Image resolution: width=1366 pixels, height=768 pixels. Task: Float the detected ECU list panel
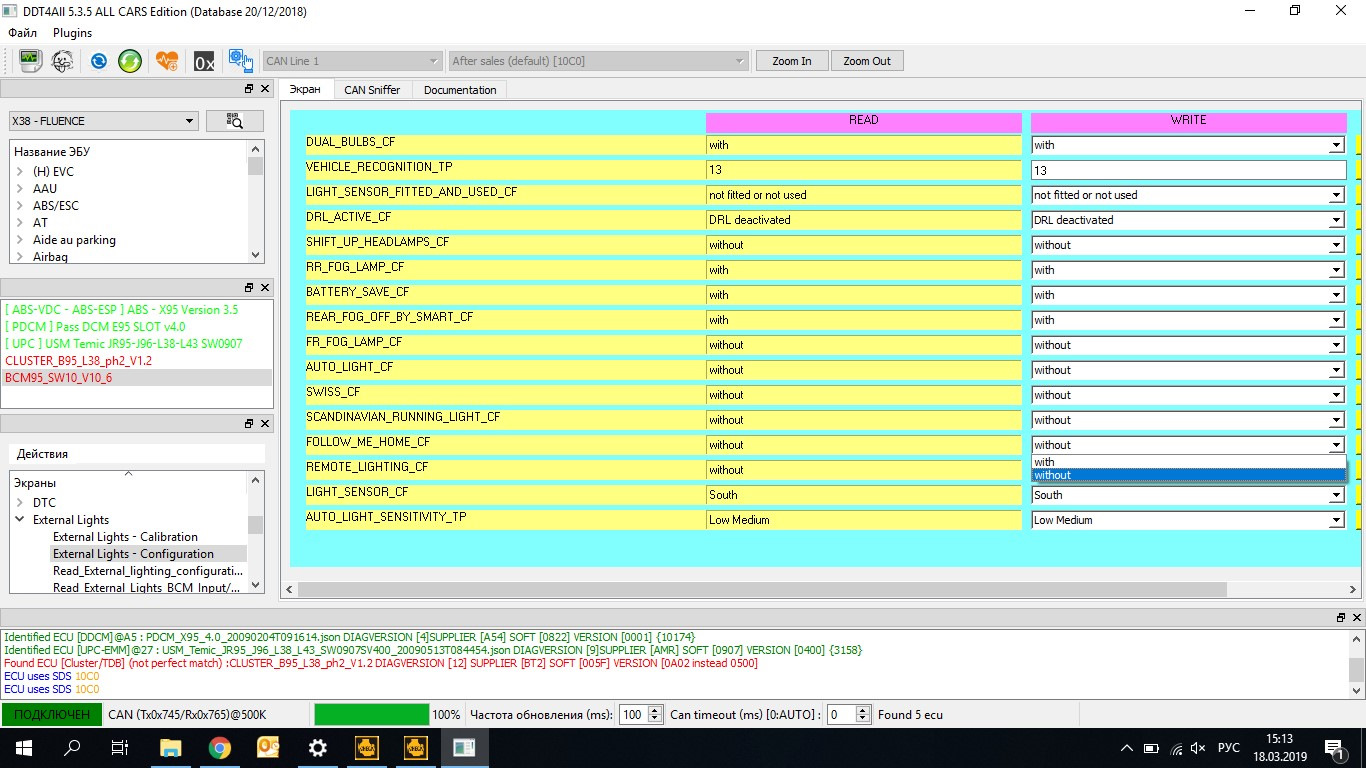pos(249,288)
